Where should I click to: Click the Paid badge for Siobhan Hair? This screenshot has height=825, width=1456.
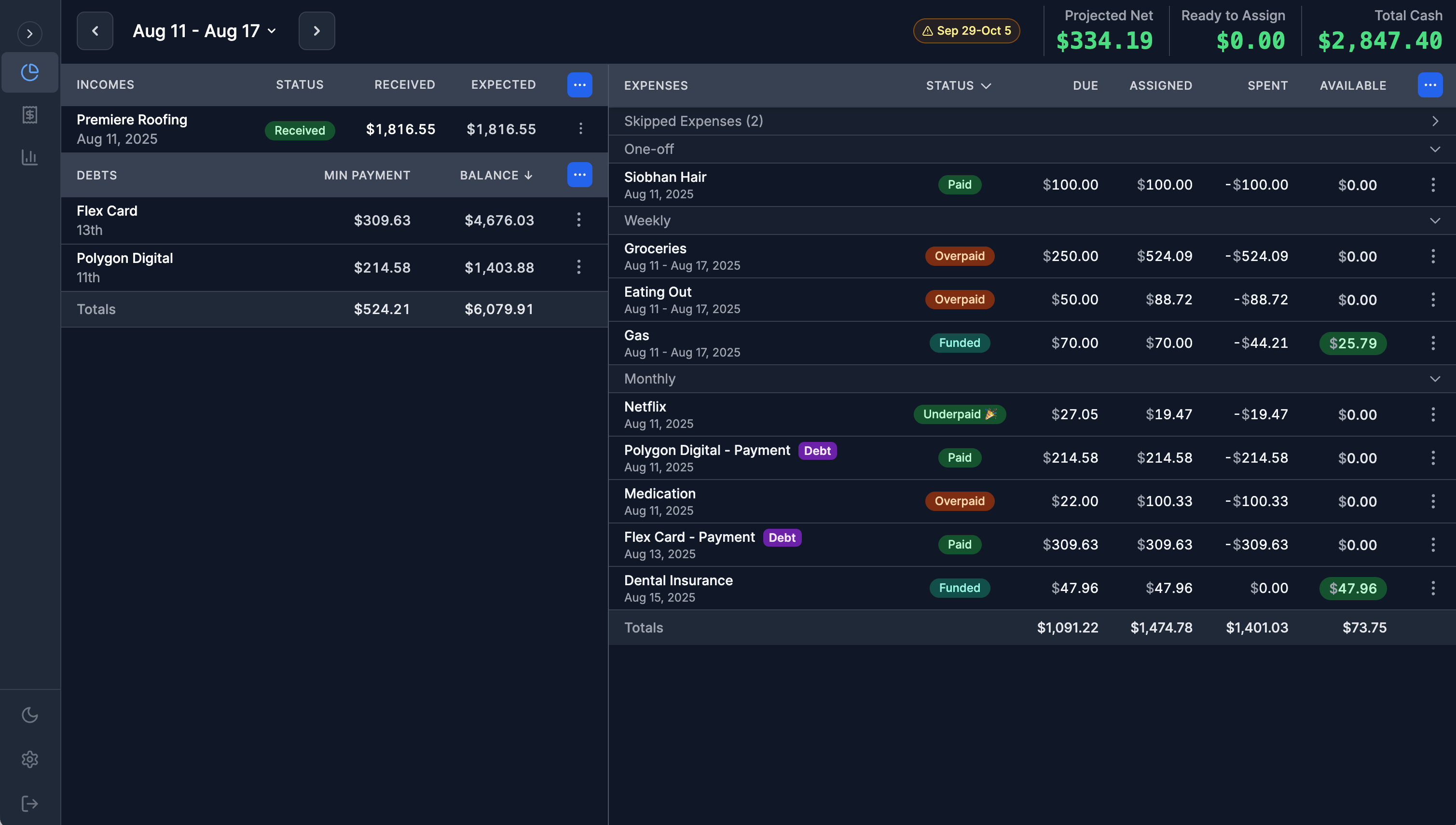(959, 185)
